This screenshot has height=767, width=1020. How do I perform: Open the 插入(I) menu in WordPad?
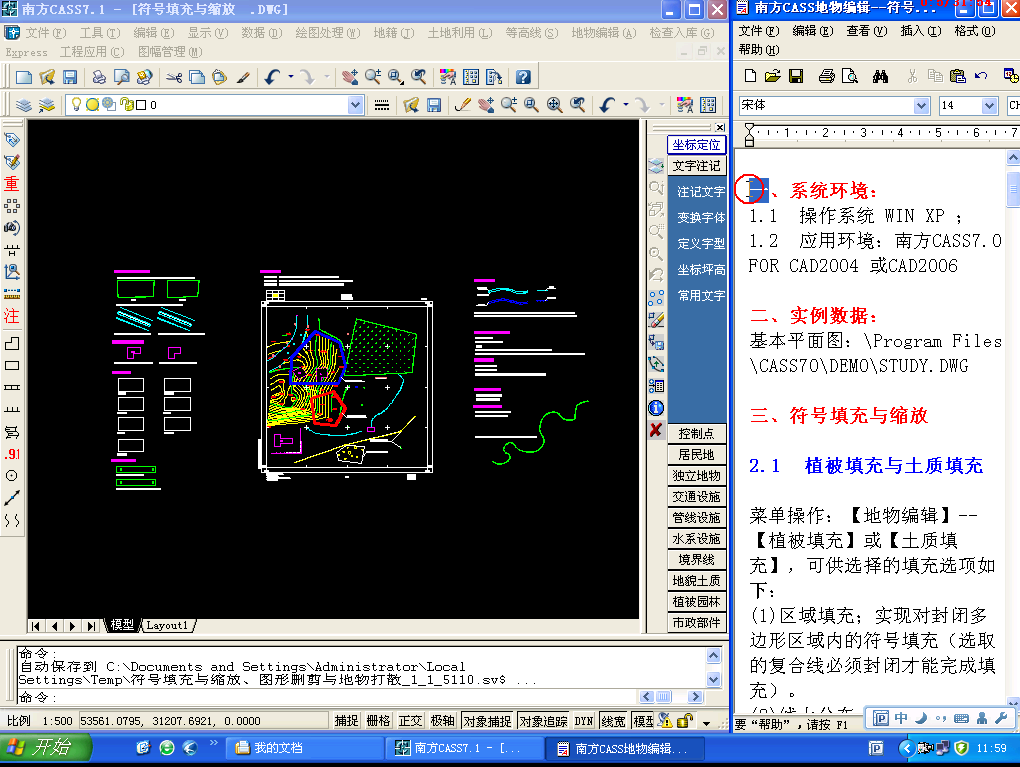coord(920,31)
